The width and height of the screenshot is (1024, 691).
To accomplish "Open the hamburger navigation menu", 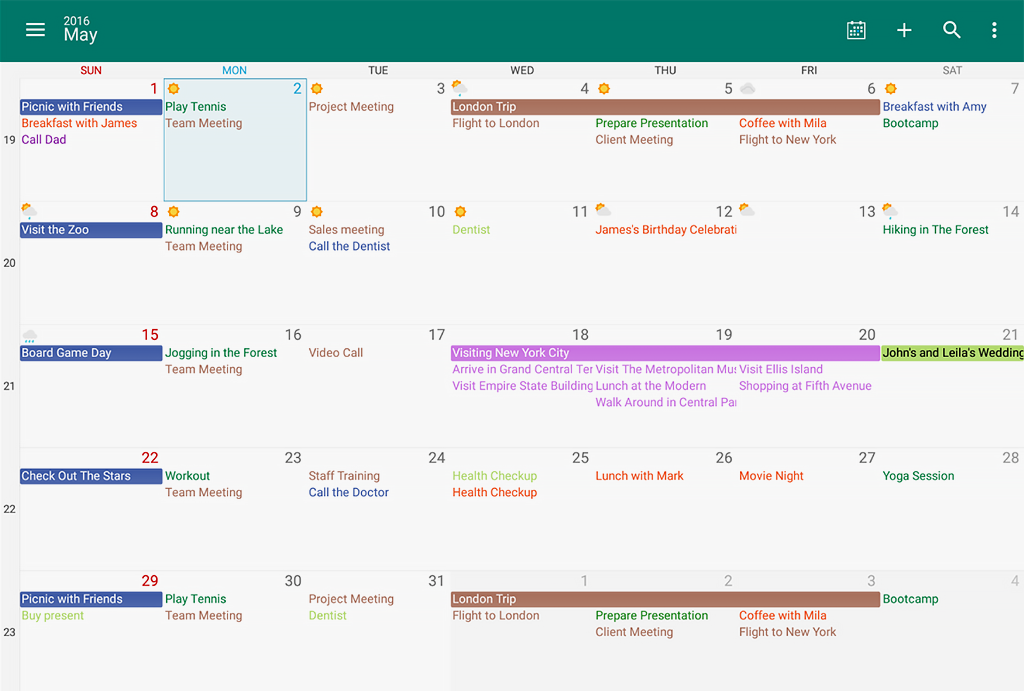I will (x=35, y=30).
